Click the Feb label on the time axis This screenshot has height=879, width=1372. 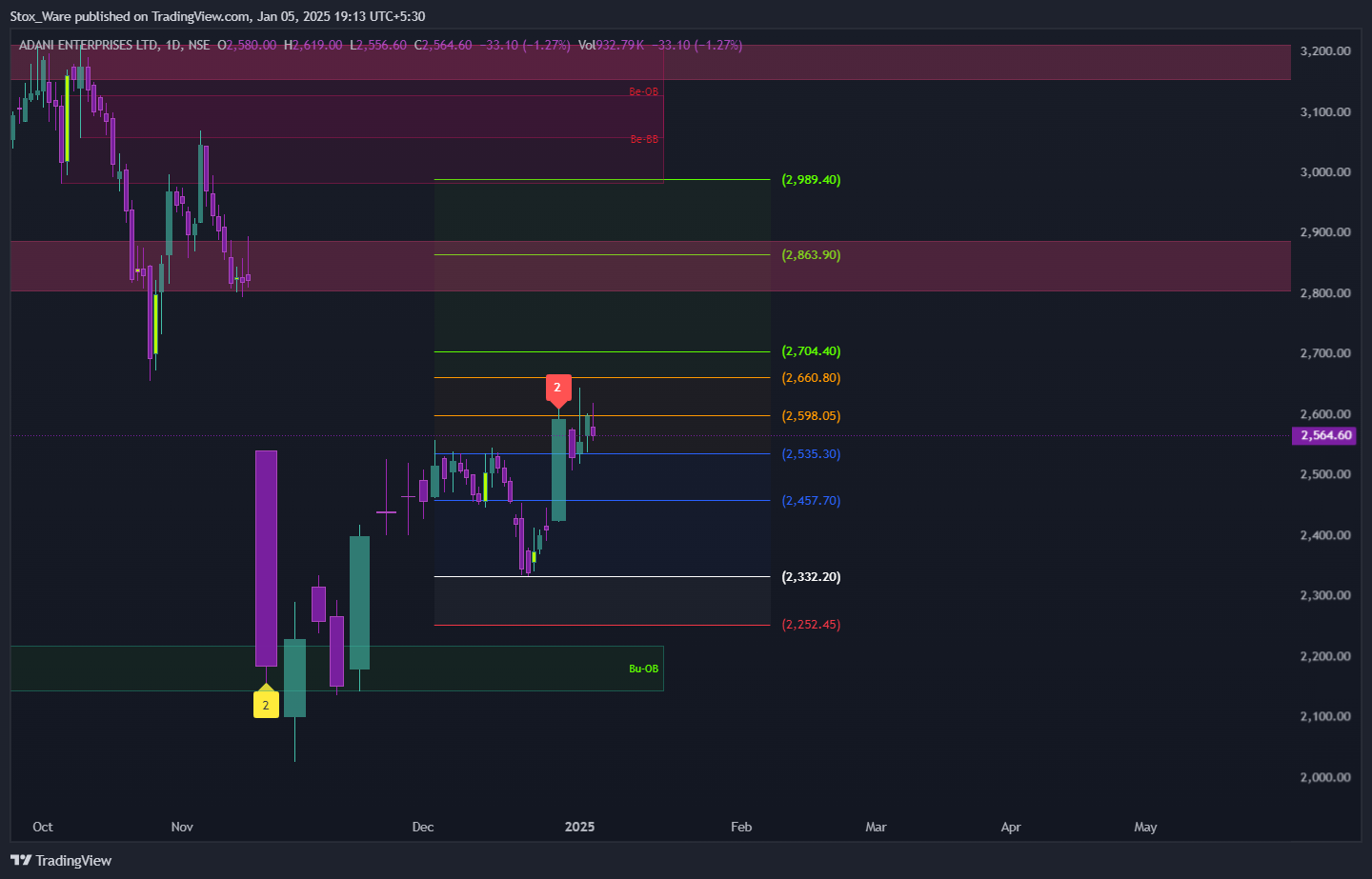[741, 827]
